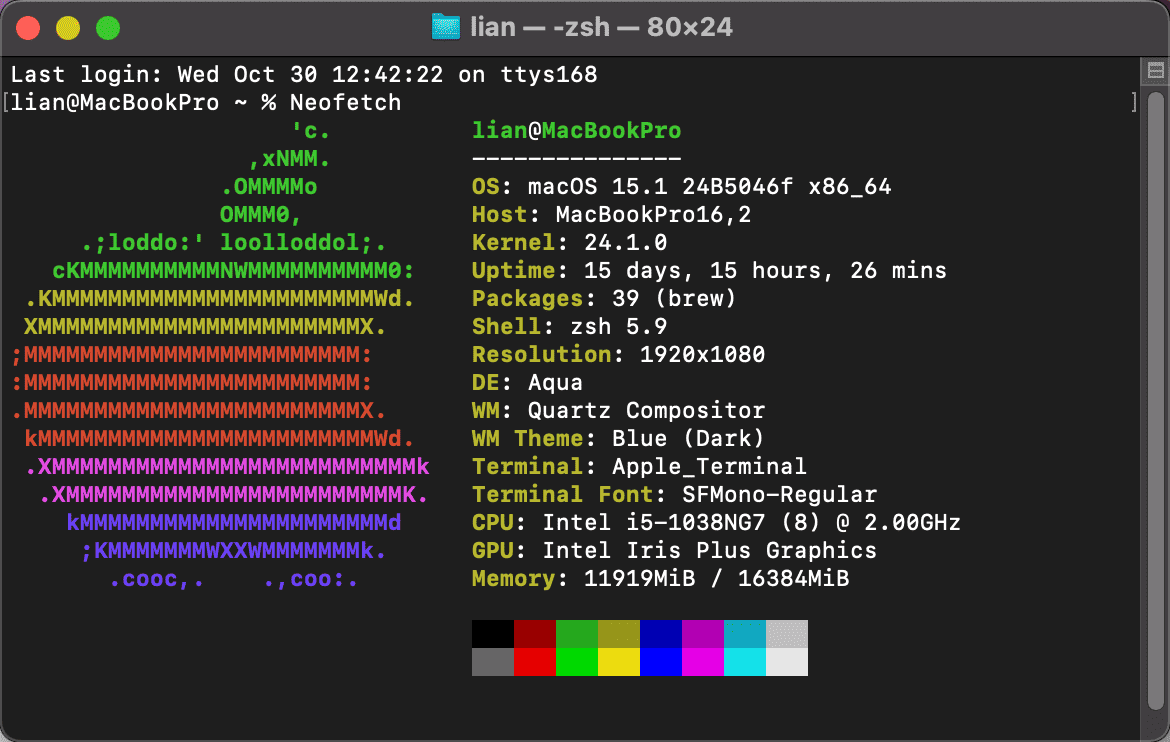Screen dimensions: 1170x742
Task: Click the 'DE: Aqua' line
Action: tap(527, 382)
